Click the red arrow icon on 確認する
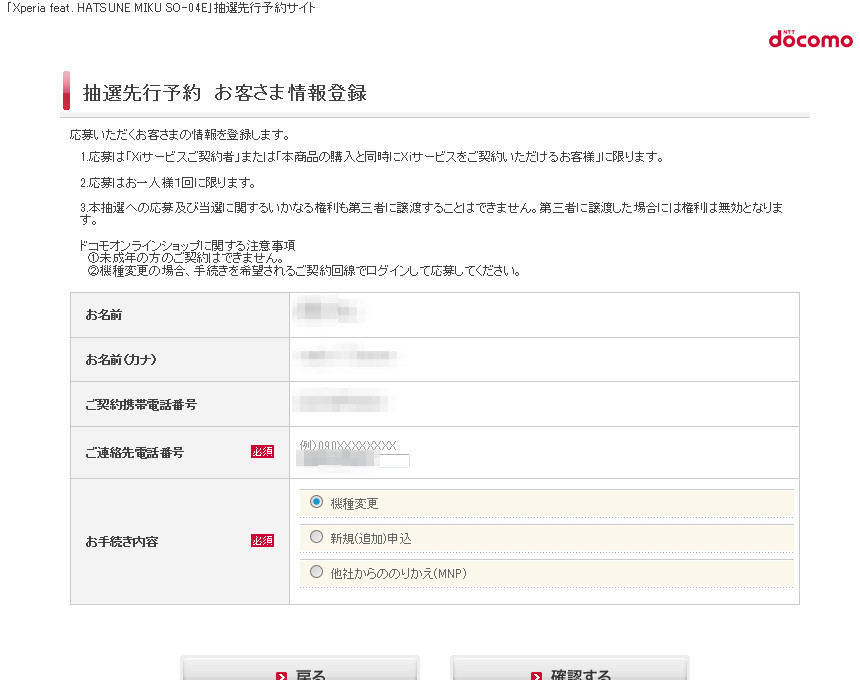This screenshot has height=680, width=860. (x=536, y=676)
